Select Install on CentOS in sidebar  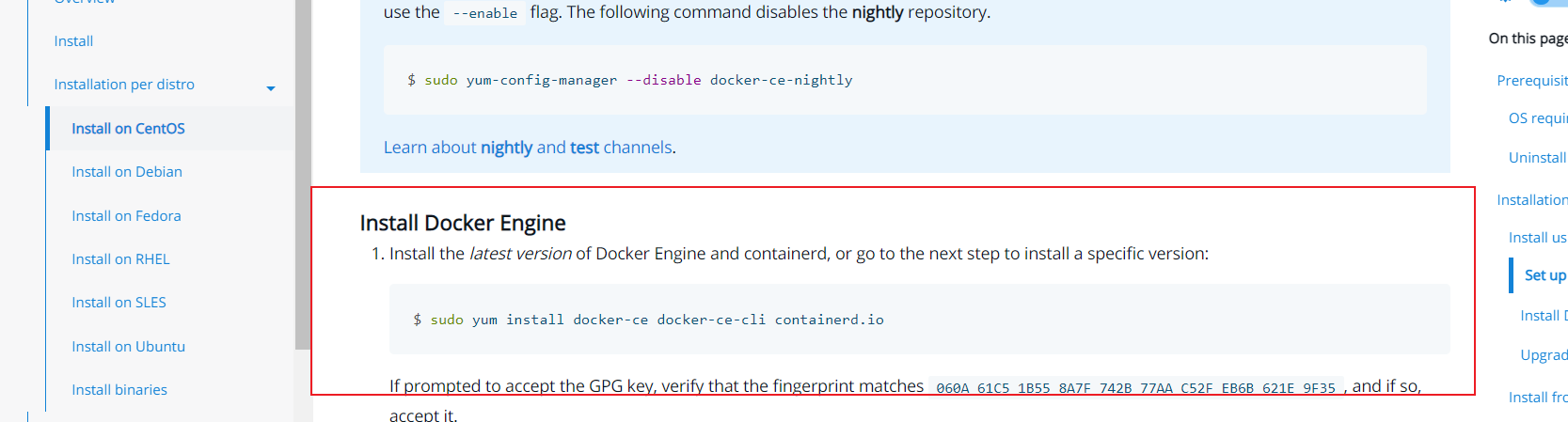[128, 129]
